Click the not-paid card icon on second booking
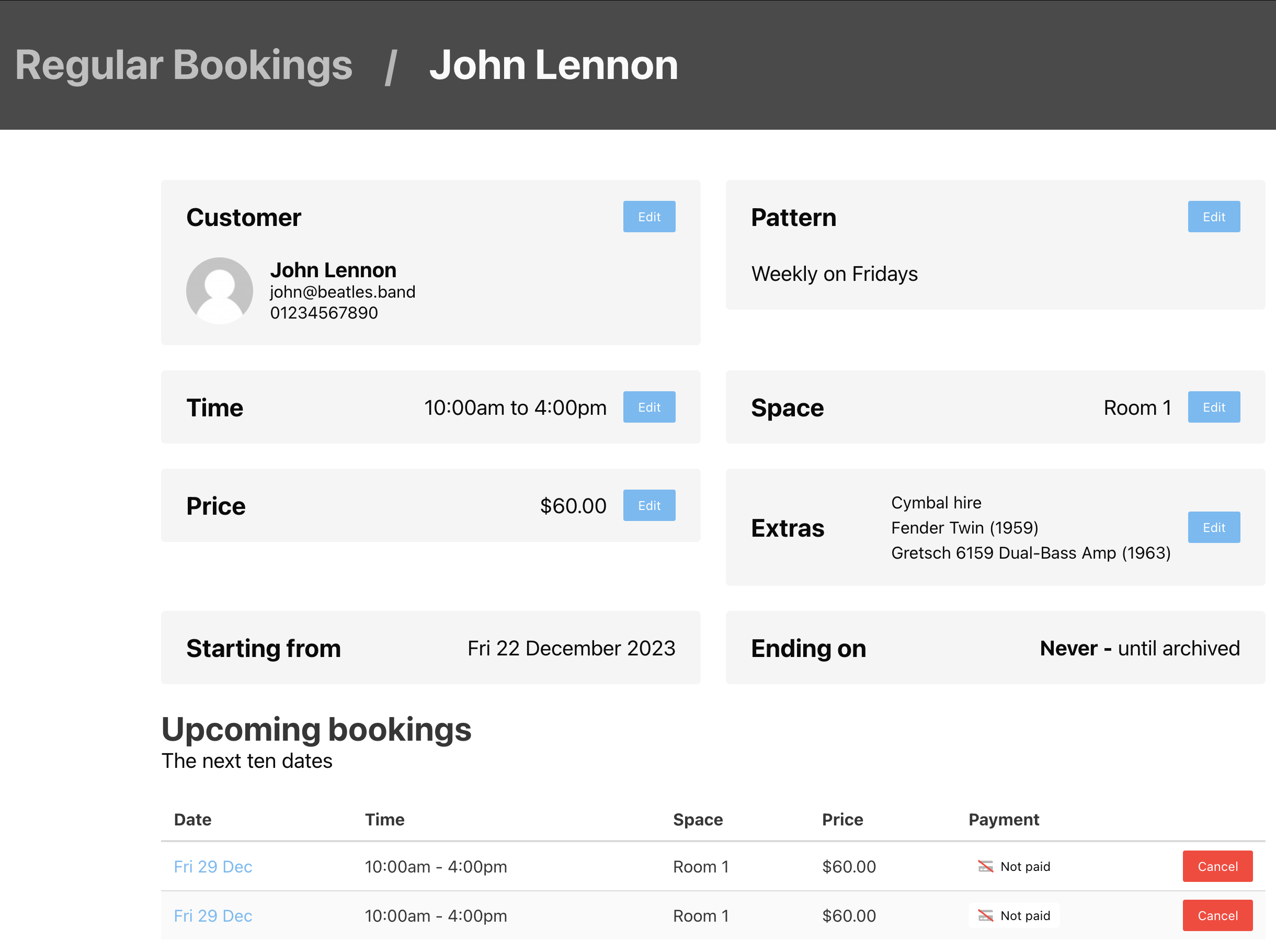The image size is (1276, 952). 986,916
